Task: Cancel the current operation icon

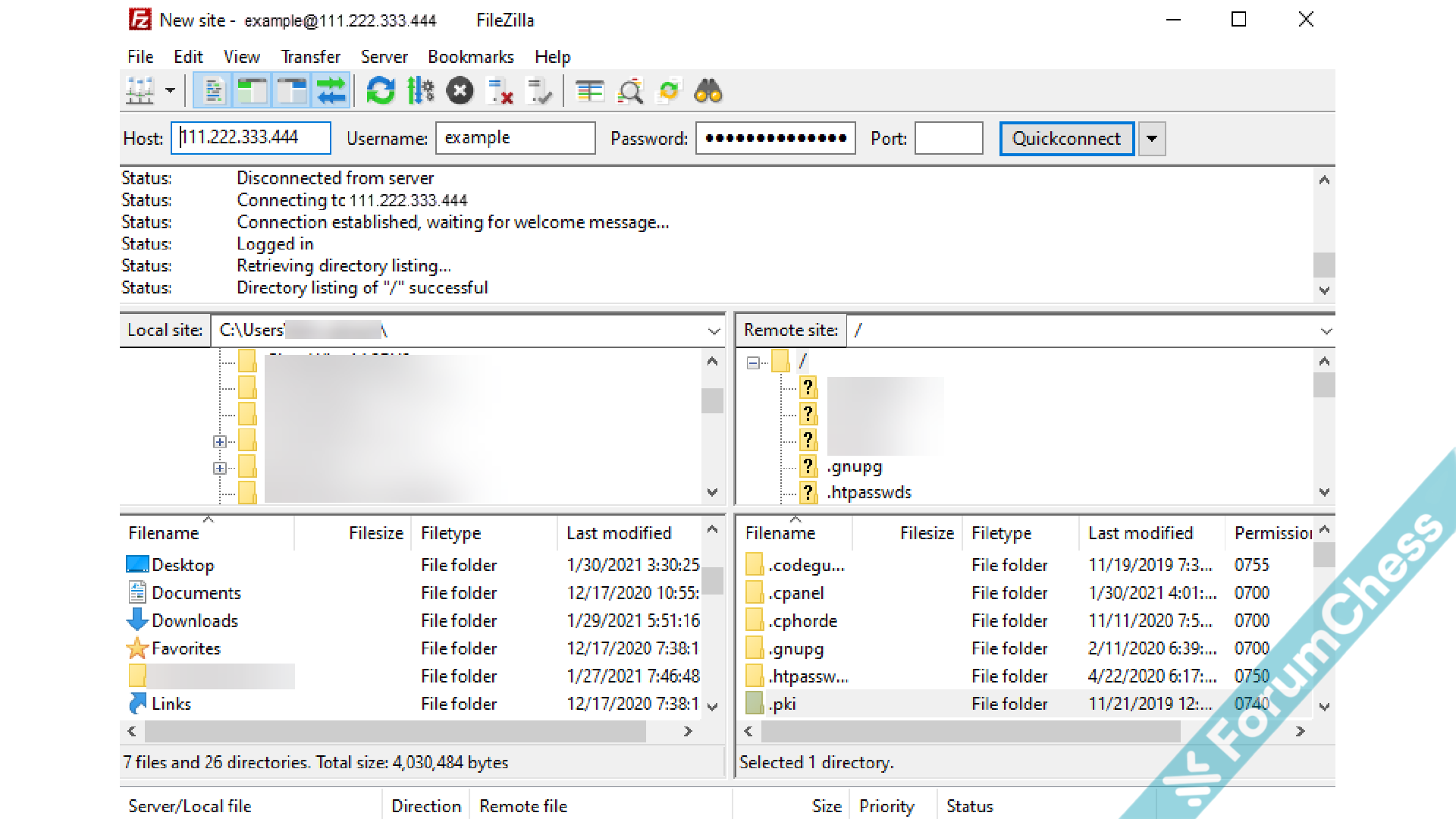Action: coord(460,92)
